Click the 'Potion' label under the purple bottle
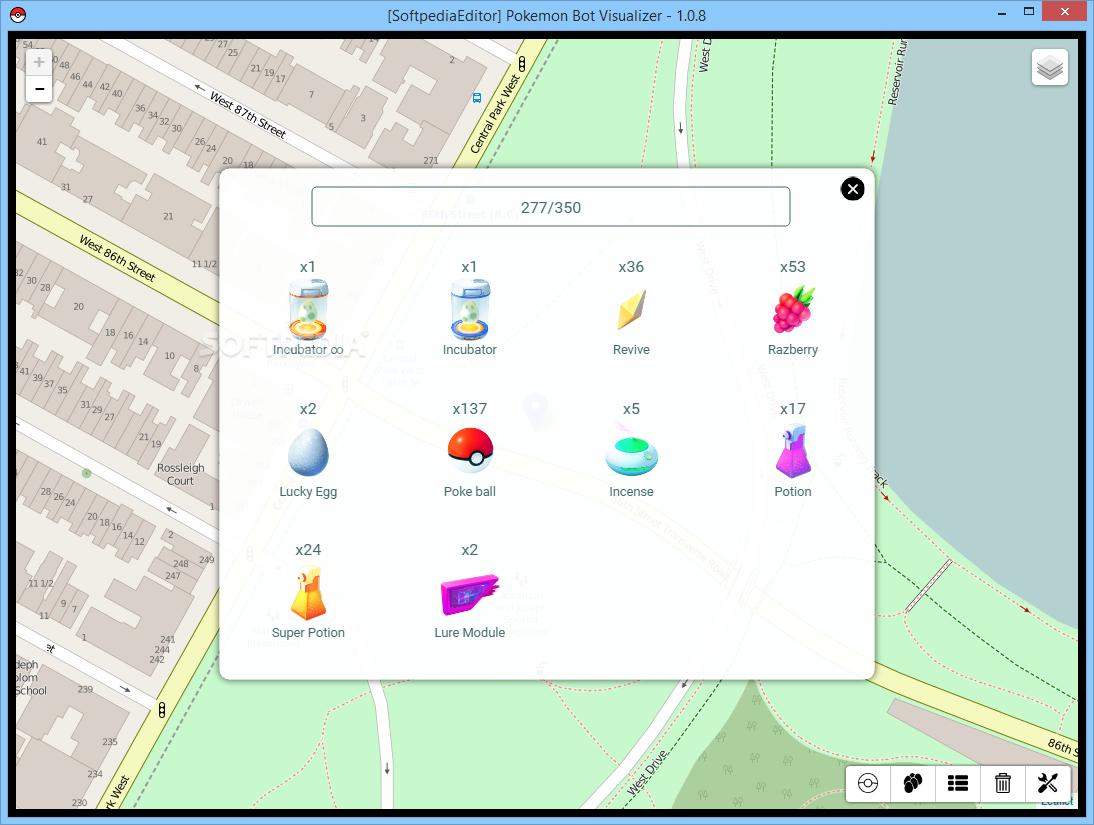 click(x=793, y=491)
